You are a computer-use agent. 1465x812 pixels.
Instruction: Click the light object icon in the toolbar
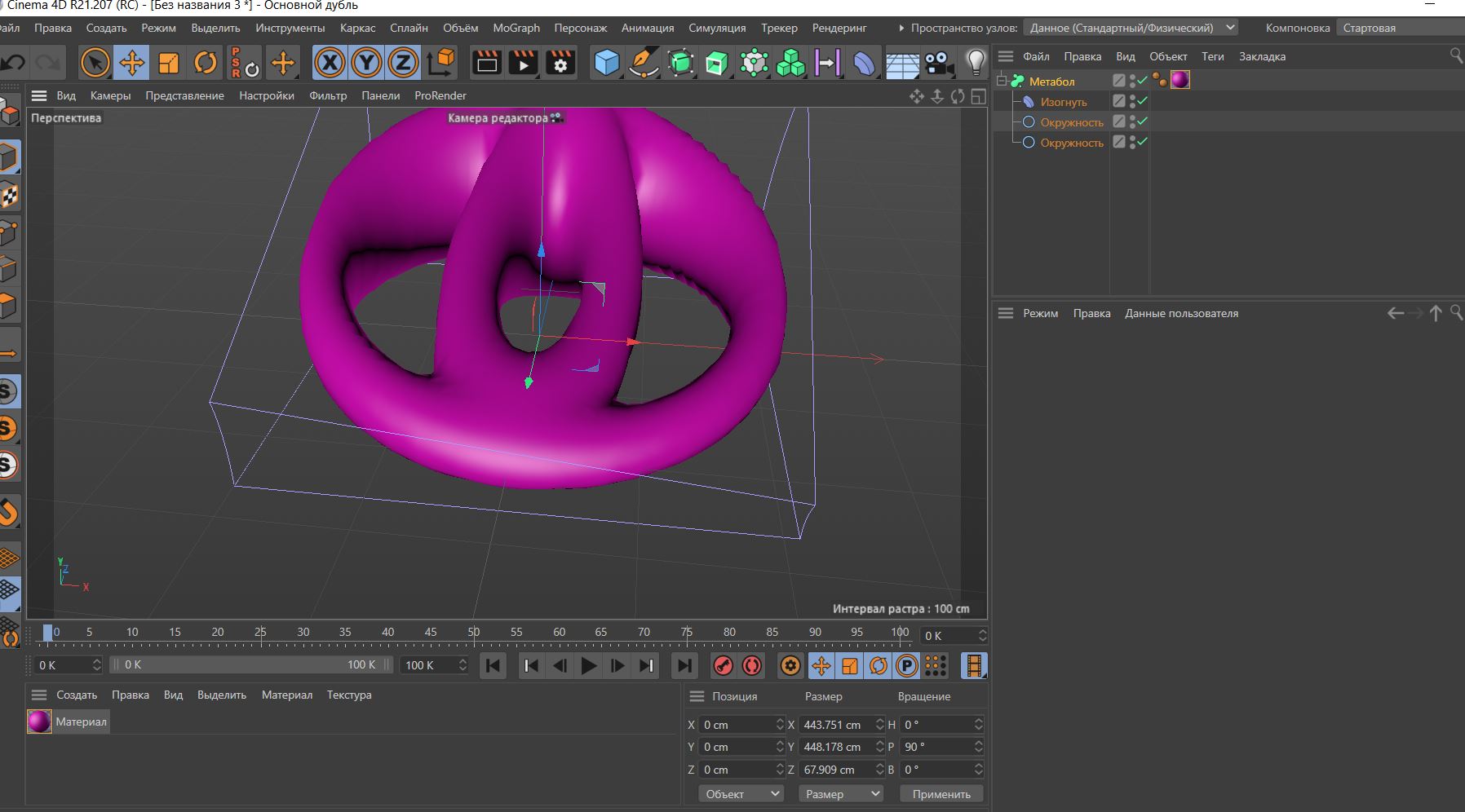click(975, 63)
